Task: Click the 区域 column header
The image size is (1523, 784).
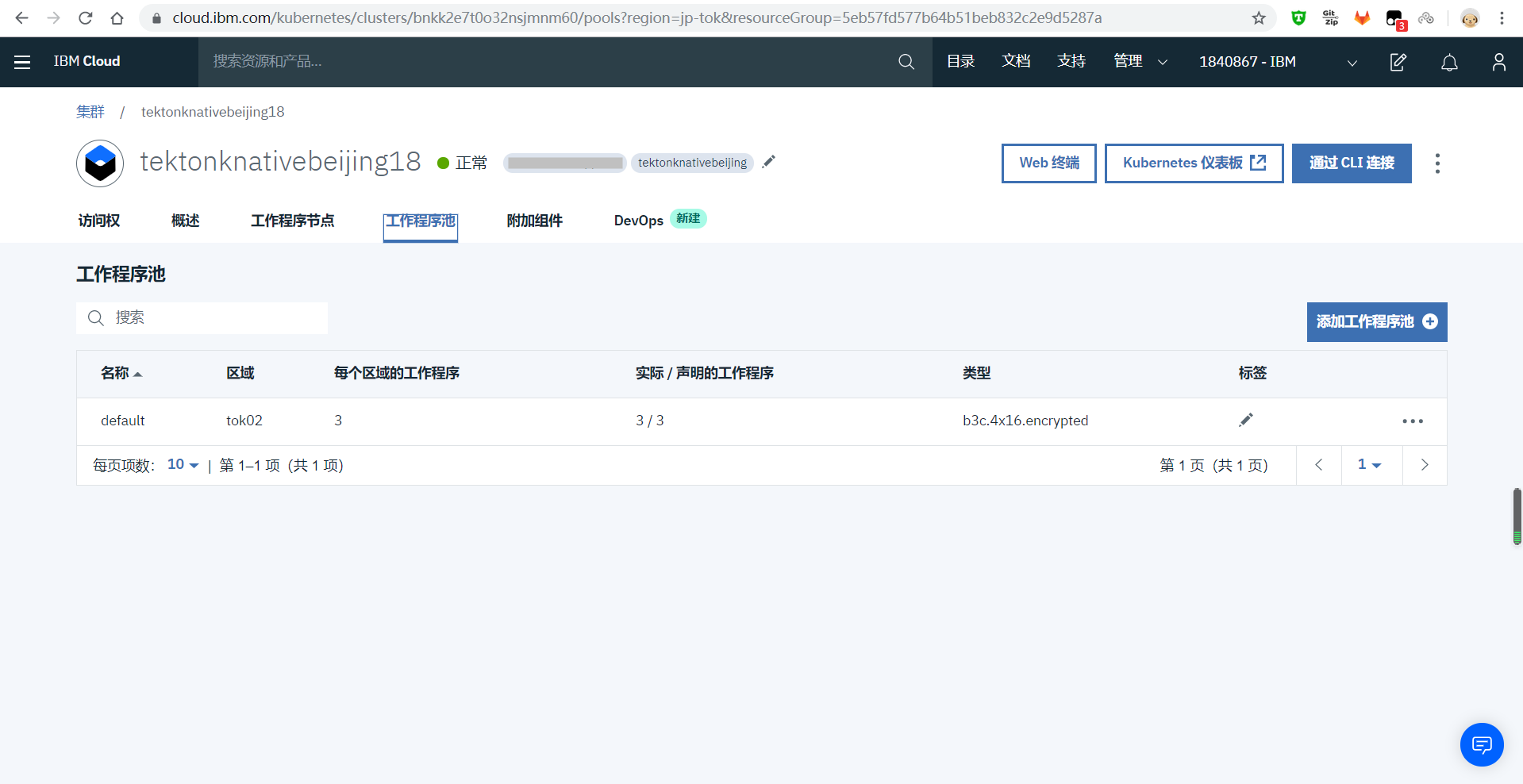Action: coord(240,373)
